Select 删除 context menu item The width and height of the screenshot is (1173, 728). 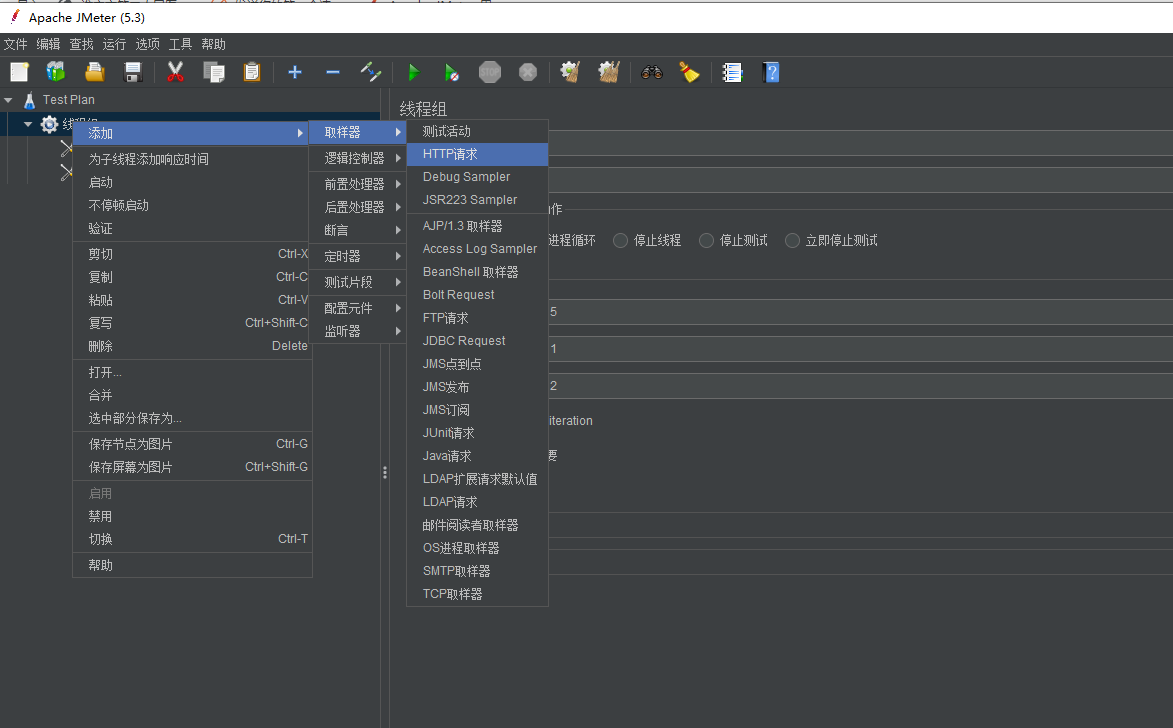point(192,346)
